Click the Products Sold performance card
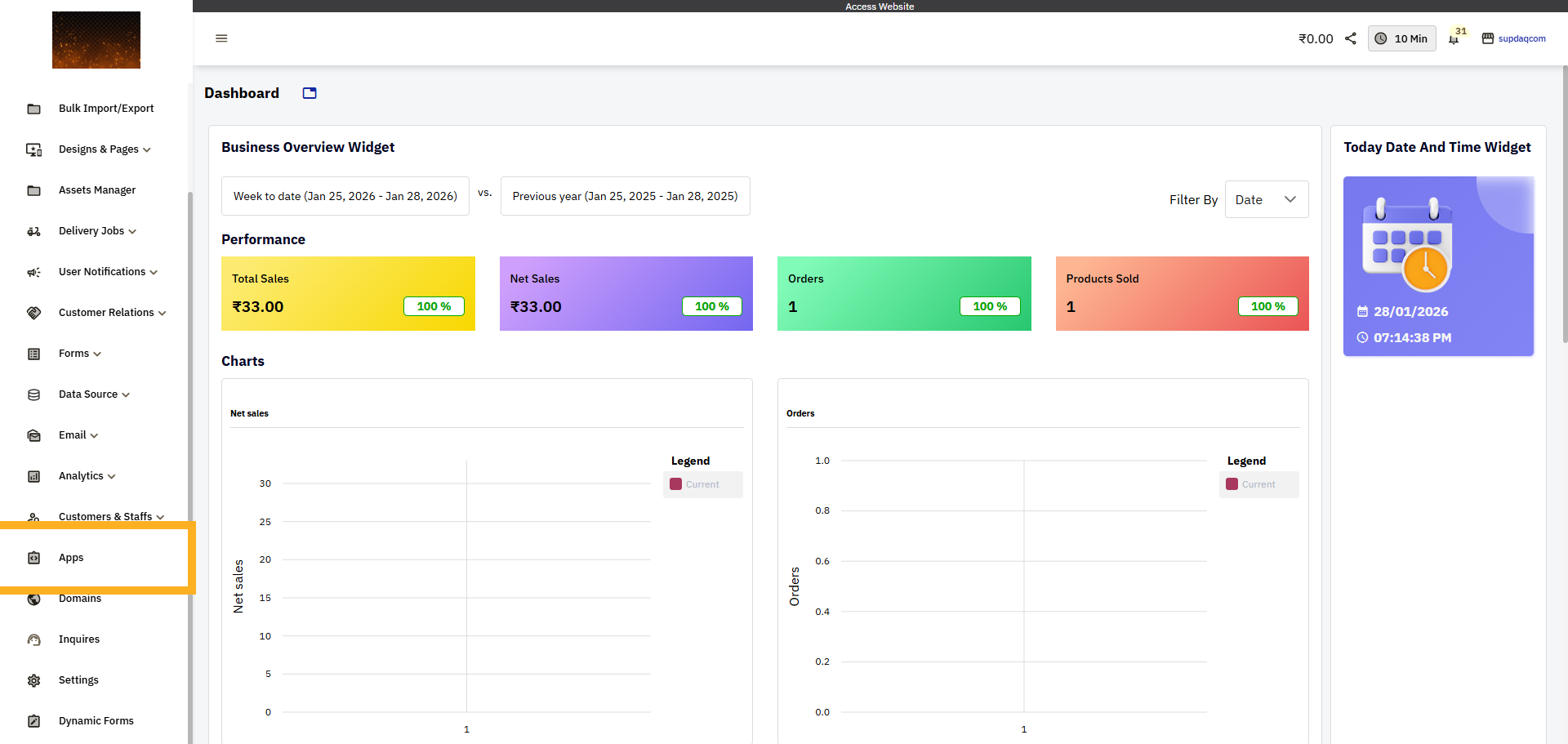 click(x=1183, y=293)
